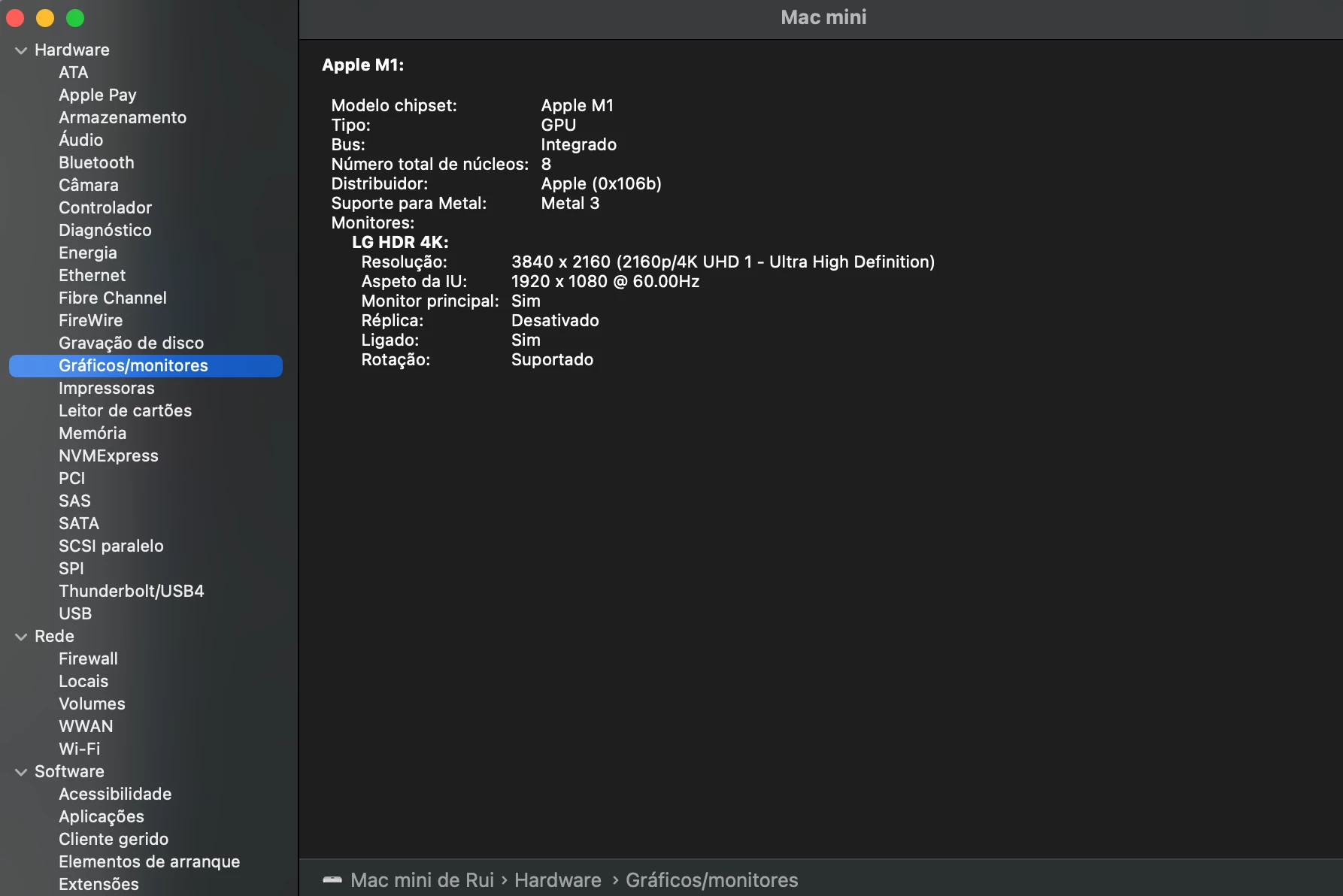Open Leitor de cartões entry

pyautogui.click(x=126, y=411)
